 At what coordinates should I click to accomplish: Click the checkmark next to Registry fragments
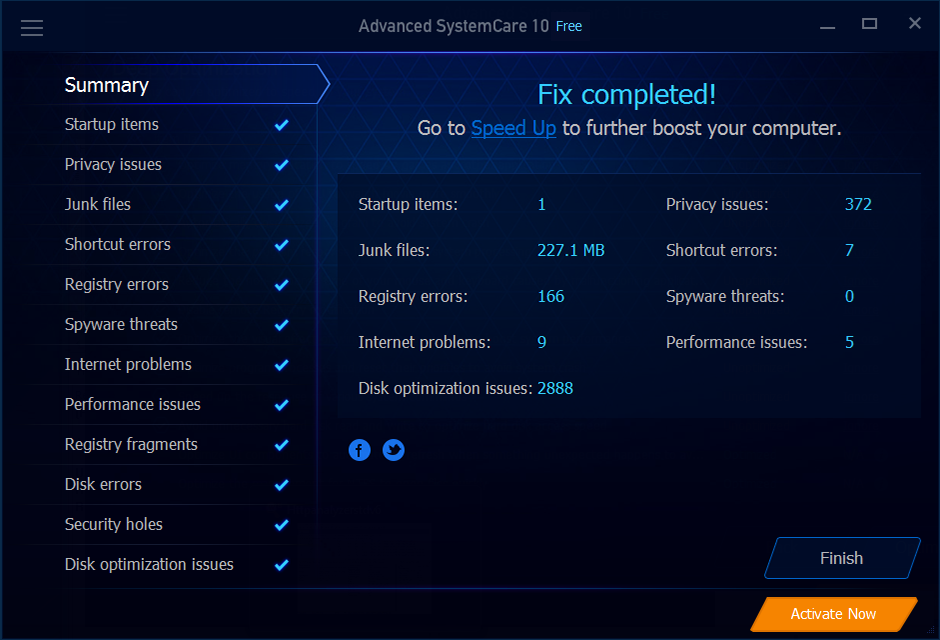(282, 445)
